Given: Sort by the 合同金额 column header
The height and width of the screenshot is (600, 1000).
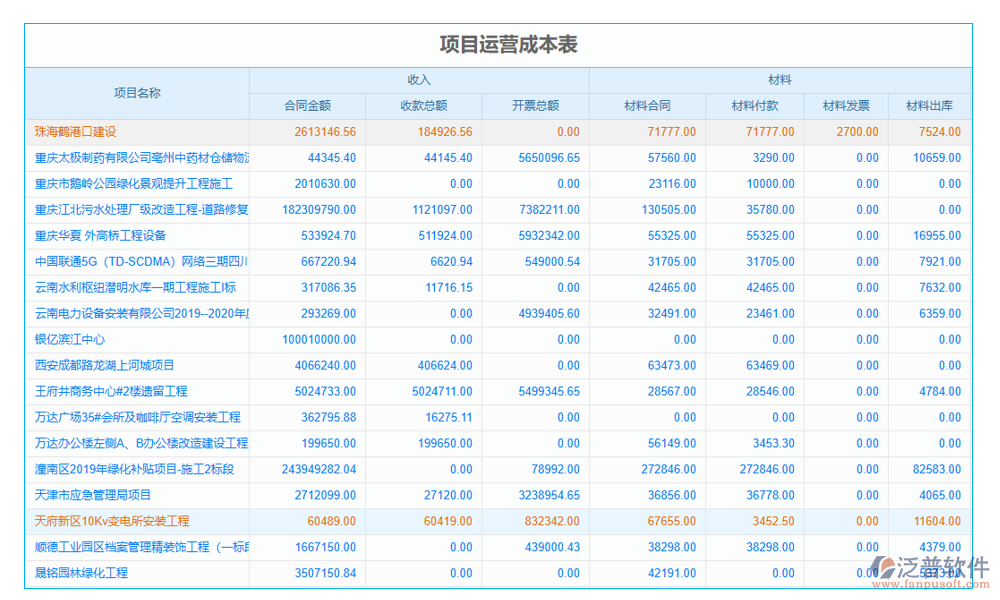Looking at the screenshot, I should 307,105.
